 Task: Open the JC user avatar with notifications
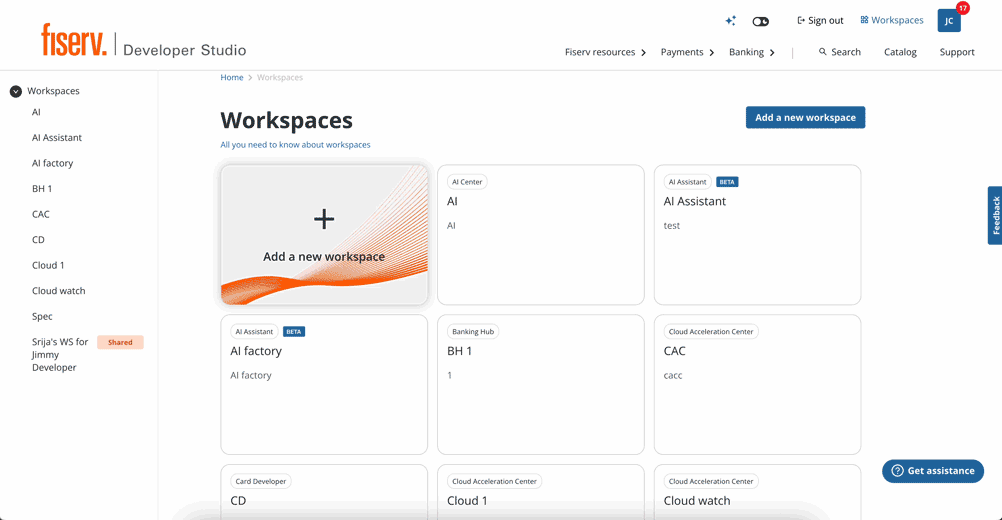pyautogui.click(x=949, y=21)
